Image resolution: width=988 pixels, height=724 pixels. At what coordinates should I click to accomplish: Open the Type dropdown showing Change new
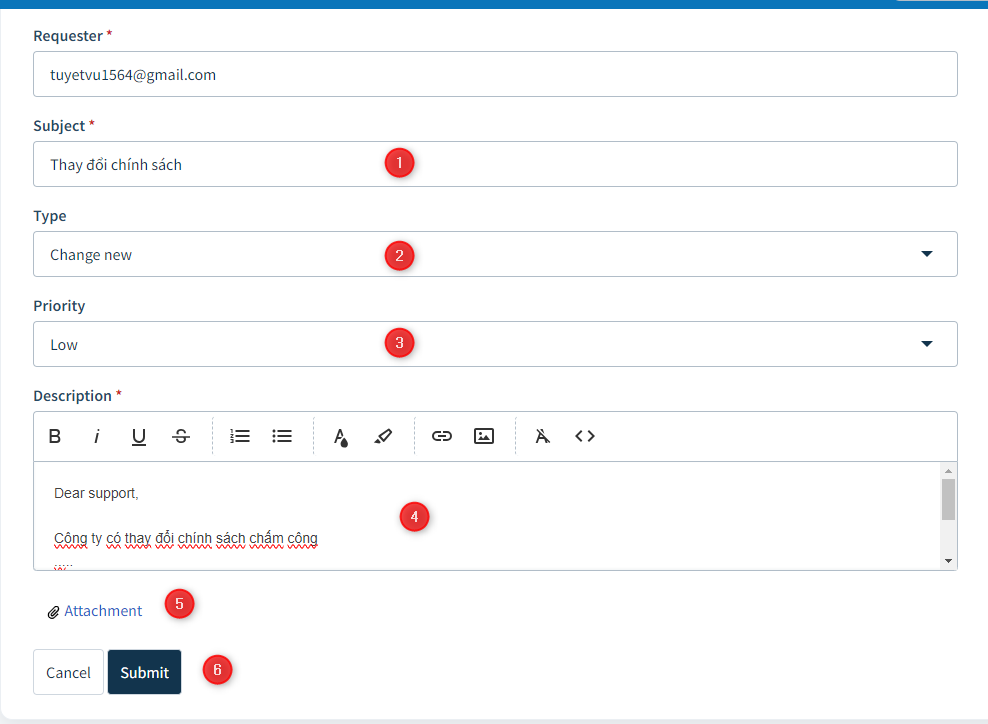(x=495, y=254)
